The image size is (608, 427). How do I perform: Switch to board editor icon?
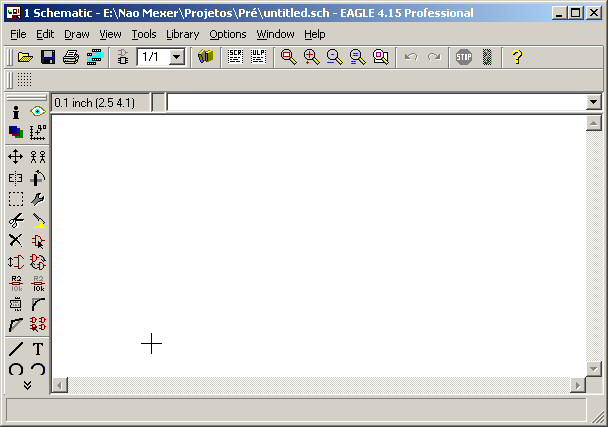(123, 57)
